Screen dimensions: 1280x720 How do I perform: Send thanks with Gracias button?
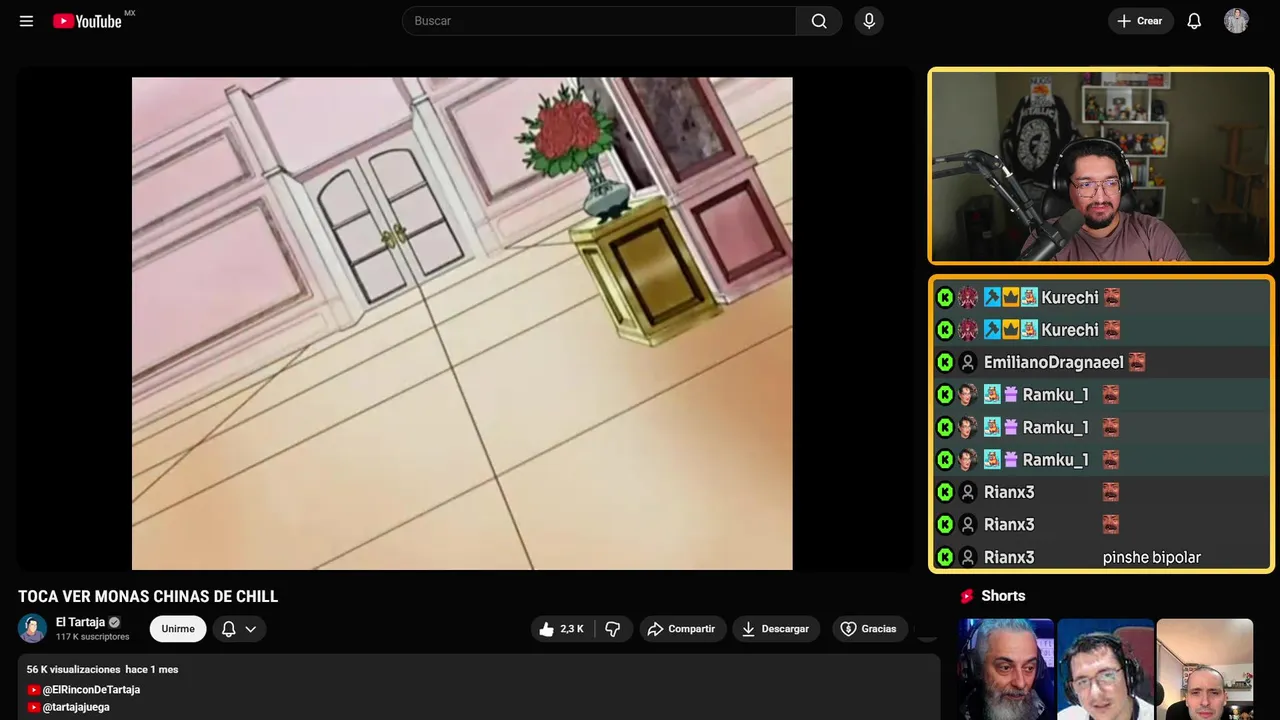coord(870,629)
